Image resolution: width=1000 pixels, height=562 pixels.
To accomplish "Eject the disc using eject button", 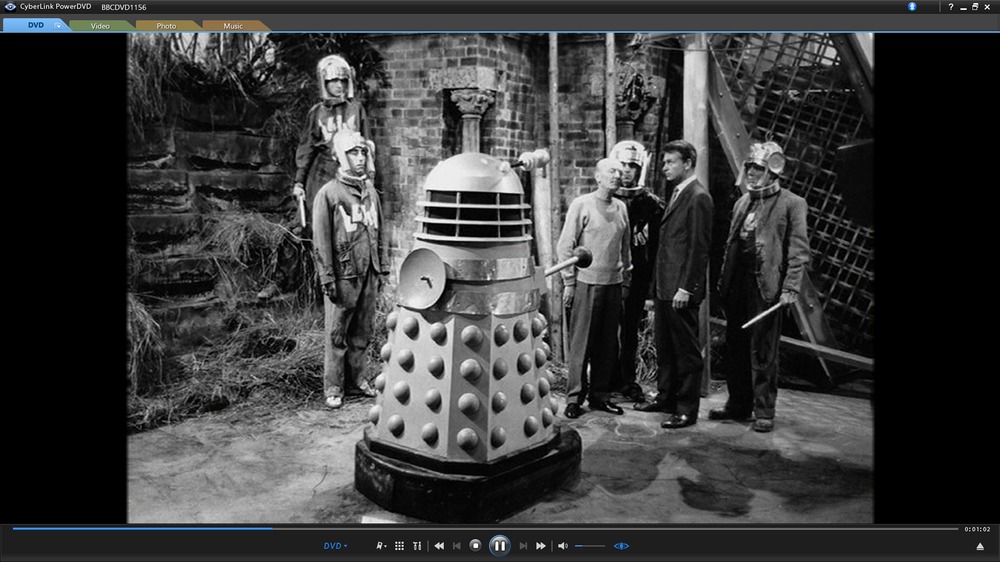I will pyautogui.click(x=980, y=546).
